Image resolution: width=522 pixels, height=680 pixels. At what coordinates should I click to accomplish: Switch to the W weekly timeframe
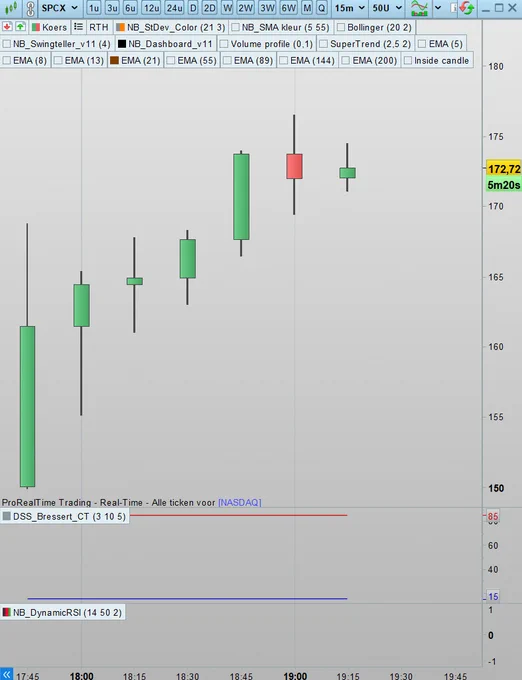(x=227, y=8)
